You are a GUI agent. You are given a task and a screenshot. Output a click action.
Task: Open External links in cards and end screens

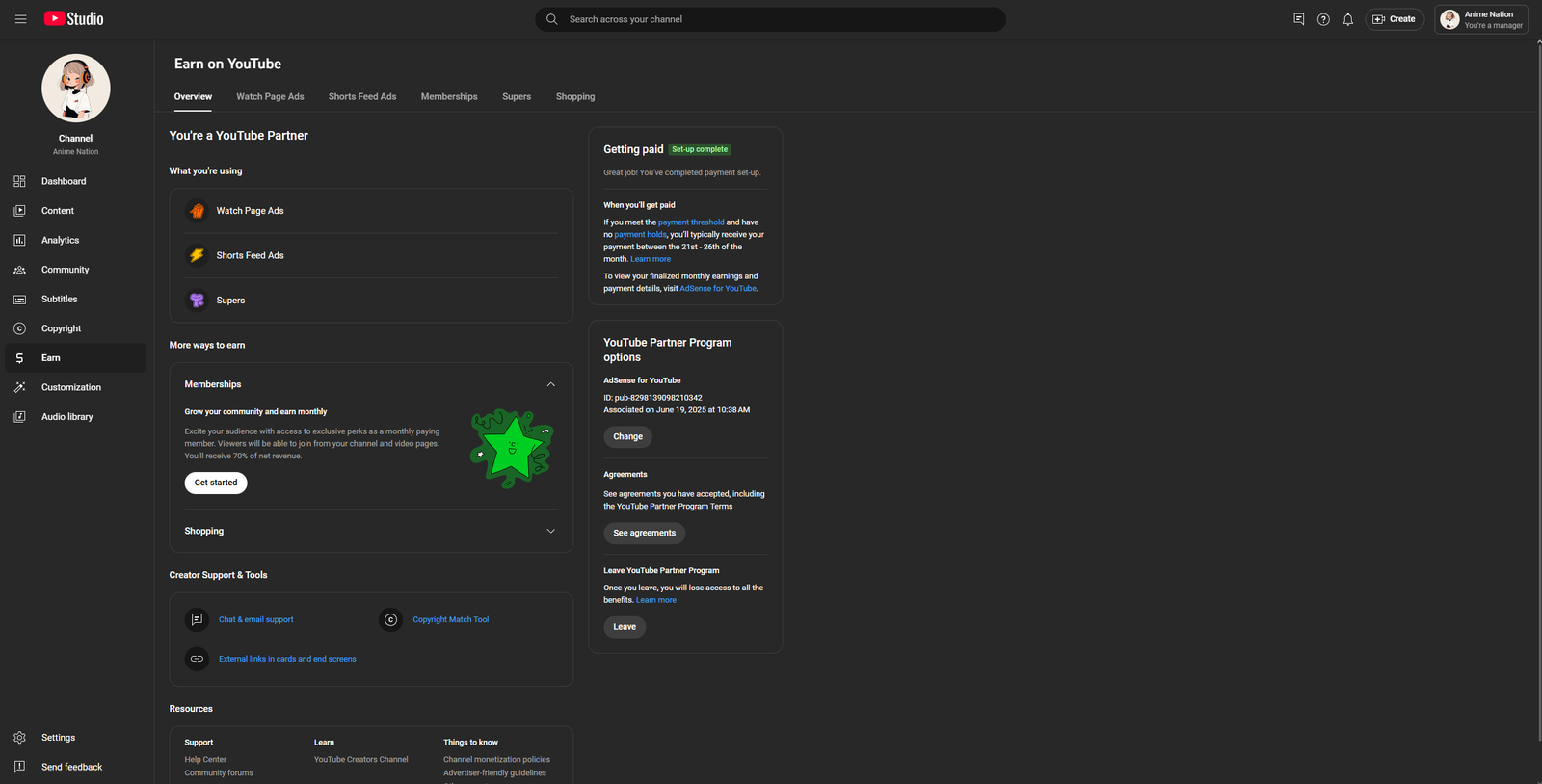287,659
